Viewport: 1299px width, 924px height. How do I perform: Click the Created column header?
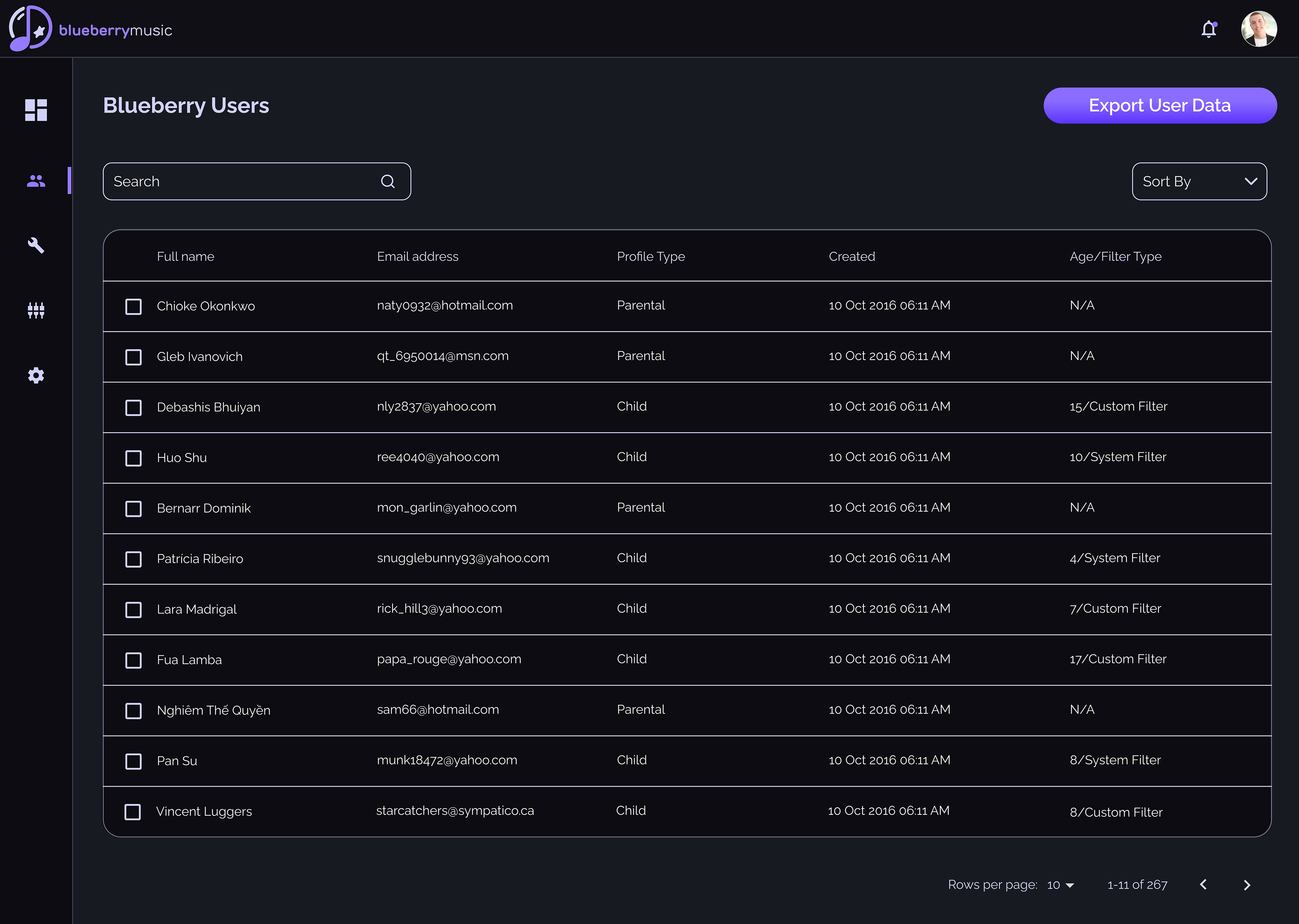pyautogui.click(x=851, y=256)
